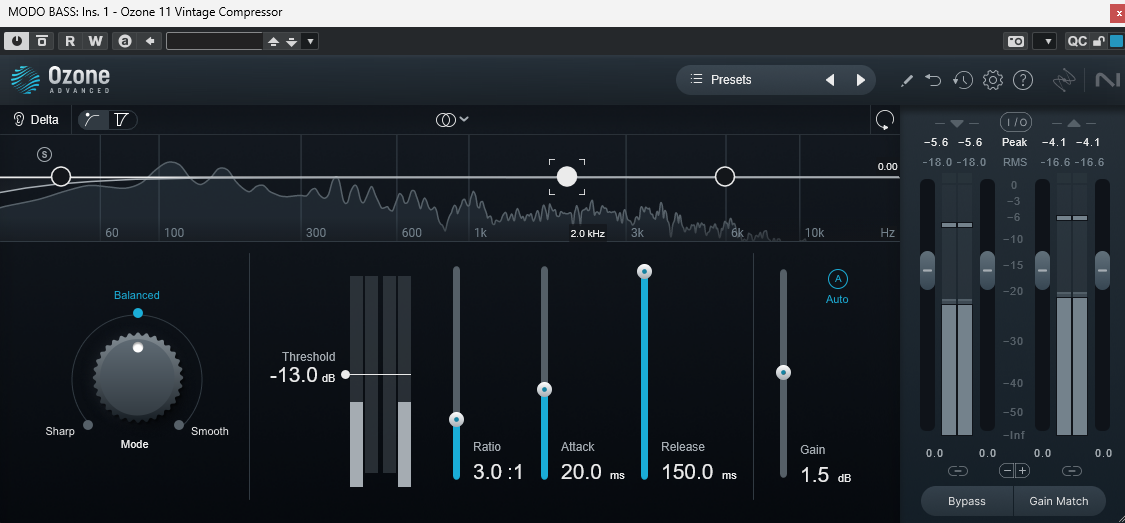Image resolution: width=1125 pixels, height=523 pixels.
Task: Click the input down-triangle indicator
Action: 958,123
